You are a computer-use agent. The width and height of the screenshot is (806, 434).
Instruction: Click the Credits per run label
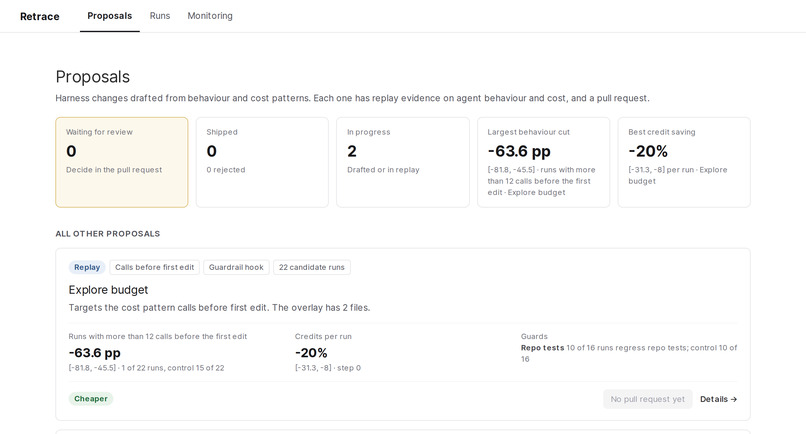coord(323,336)
